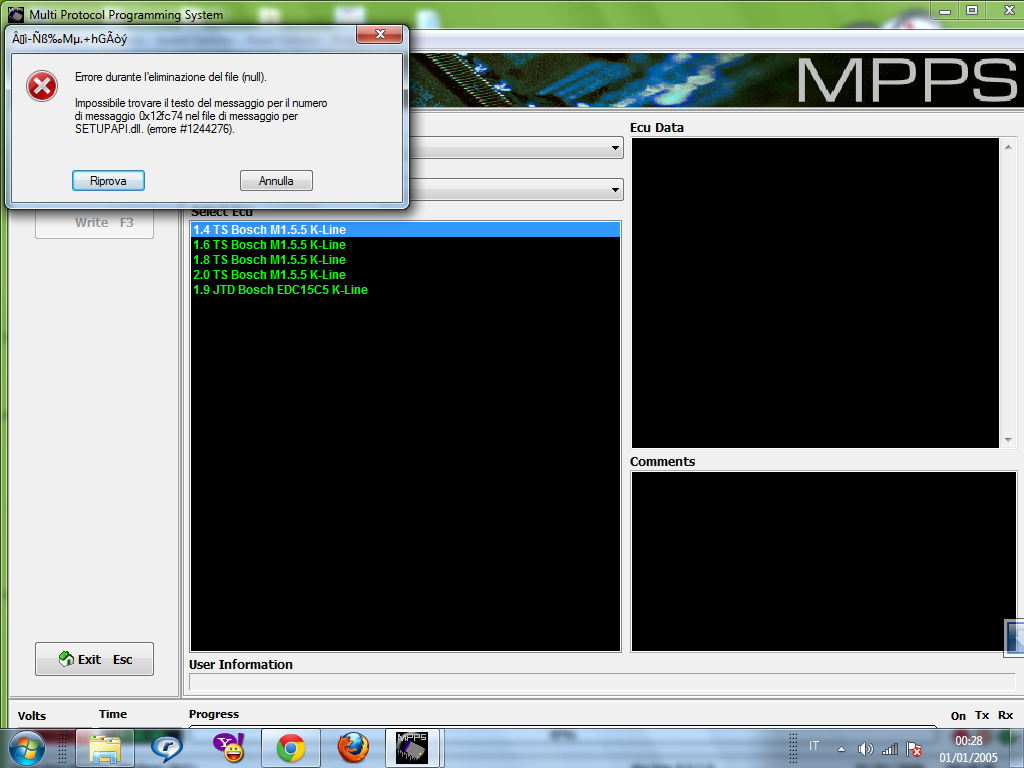
Task: Click the red error icon in dialog
Action: 42,86
